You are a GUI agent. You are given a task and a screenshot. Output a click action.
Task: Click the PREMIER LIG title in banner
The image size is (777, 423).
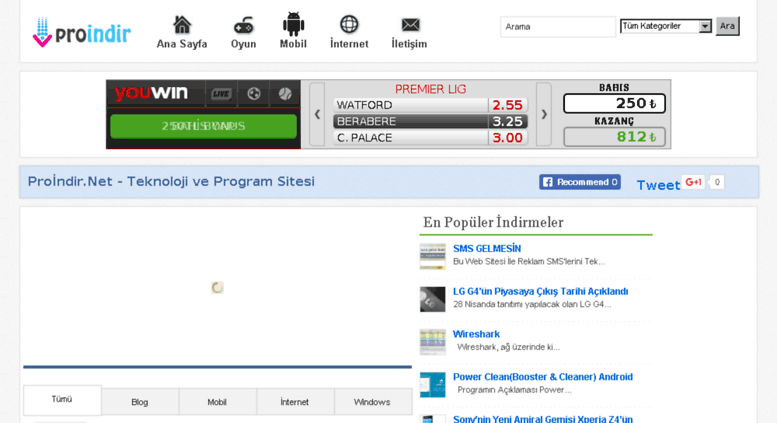(430, 89)
